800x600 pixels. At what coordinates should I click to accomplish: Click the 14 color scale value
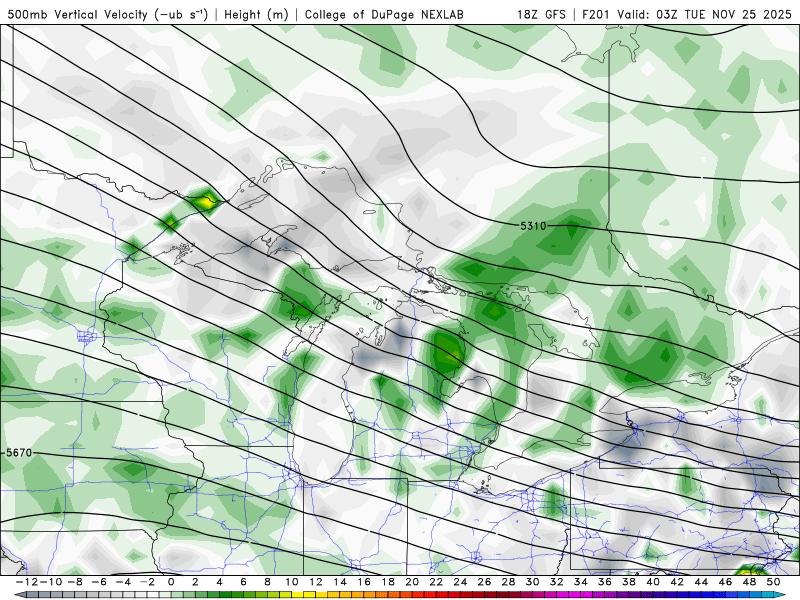(x=340, y=582)
